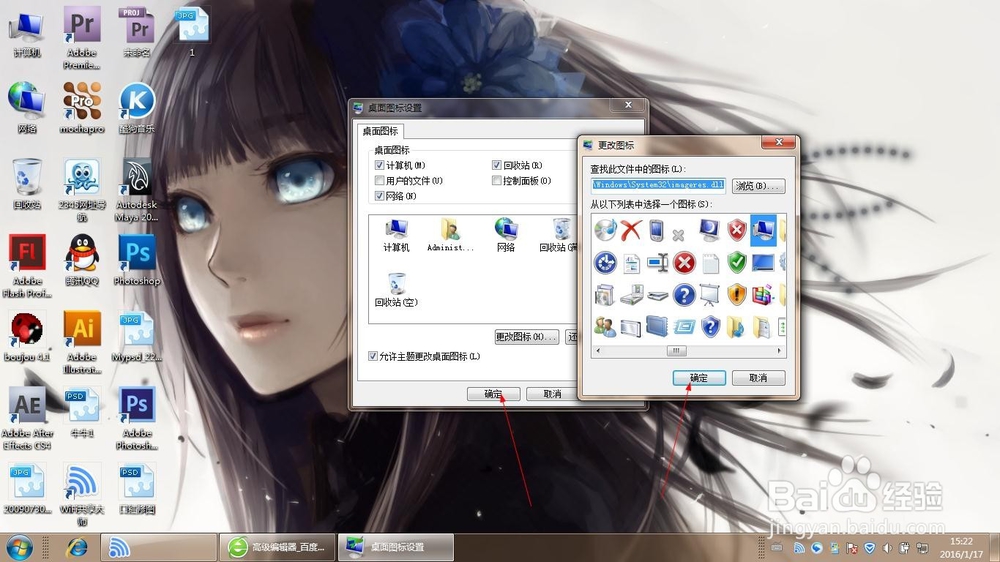The height and width of the screenshot is (562, 1000).
Task: Cancel the Change Icon dialog
Action: 758,378
